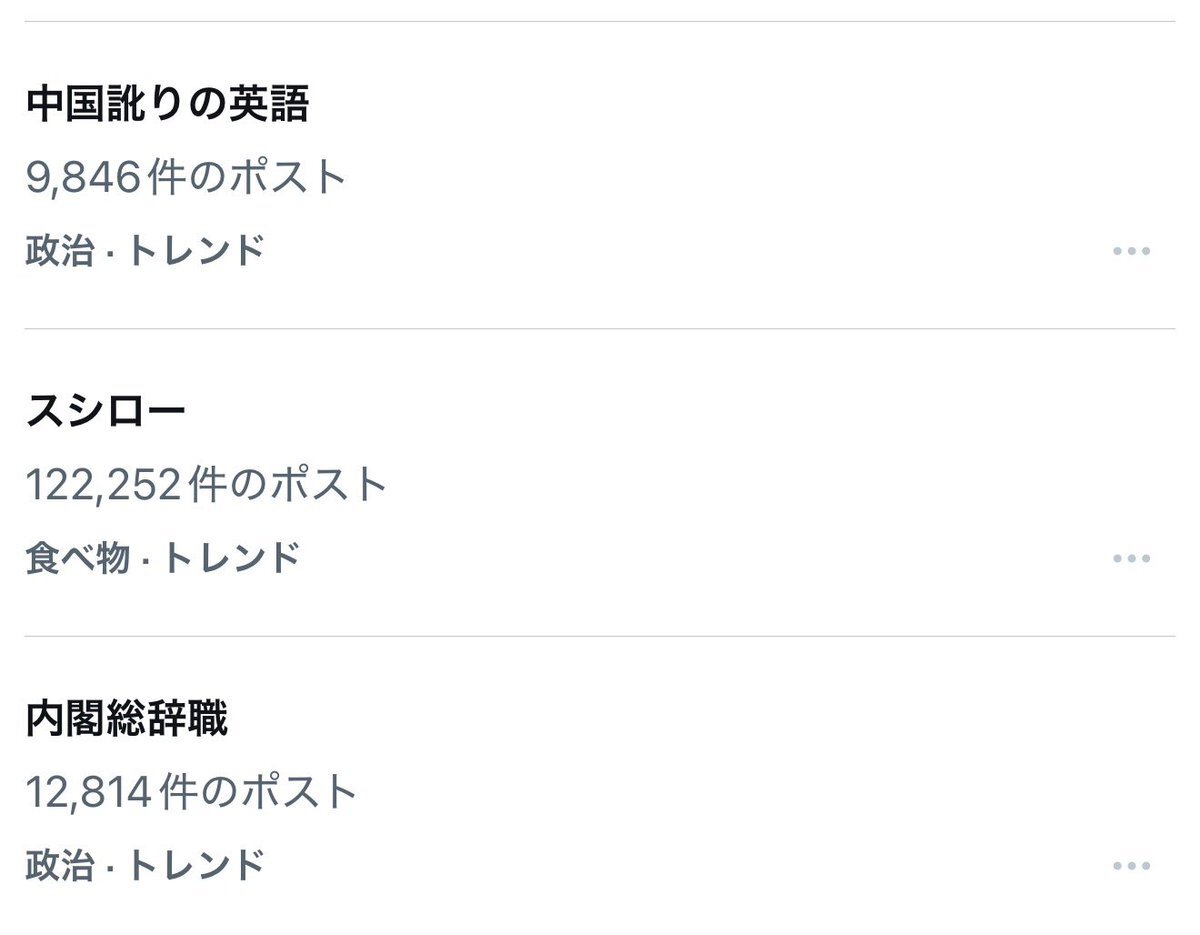This screenshot has width=1200, height=935.
Task: Click トレンド label in 中国訛りの英語 row
Action: click(197, 250)
